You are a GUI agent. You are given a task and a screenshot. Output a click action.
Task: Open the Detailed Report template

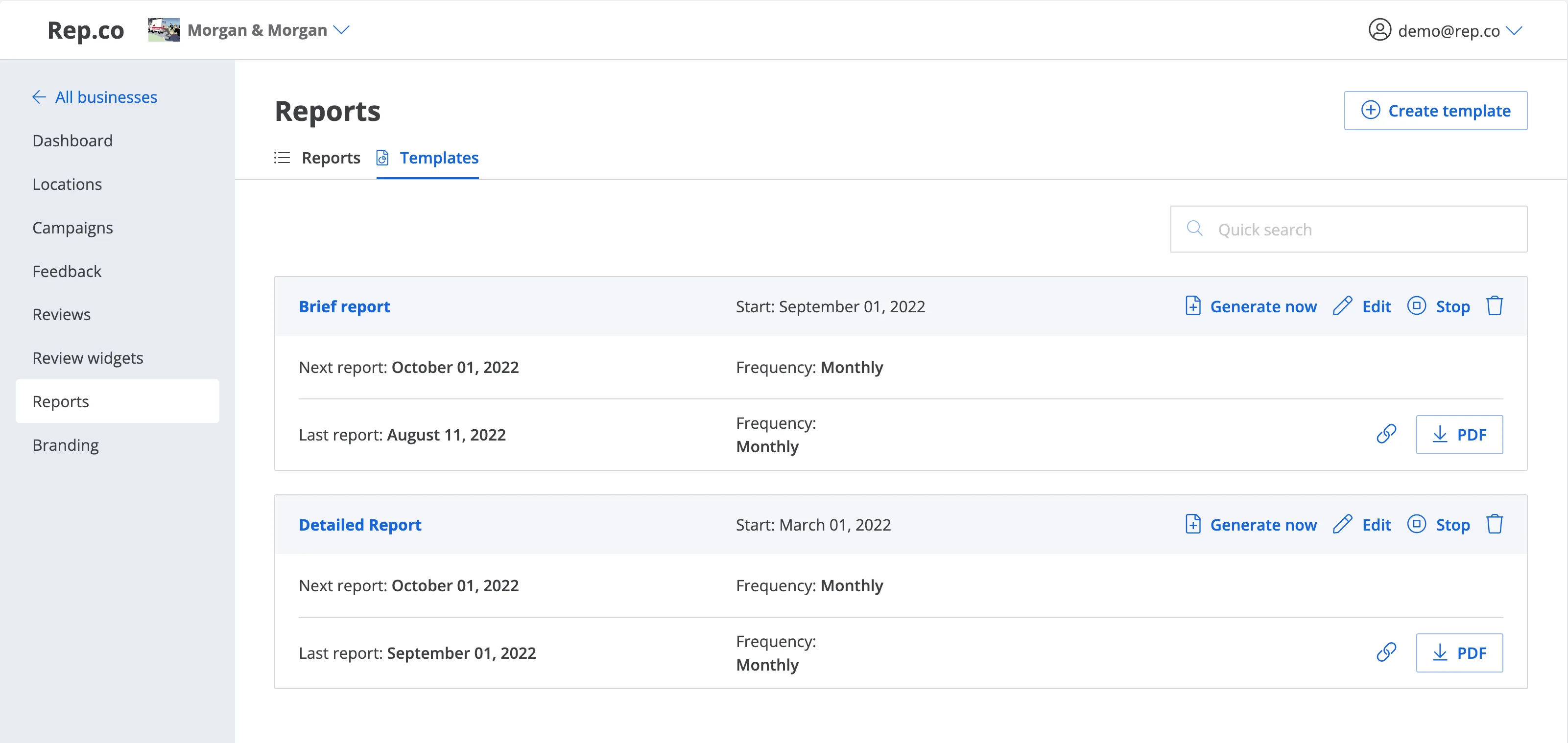[360, 525]
